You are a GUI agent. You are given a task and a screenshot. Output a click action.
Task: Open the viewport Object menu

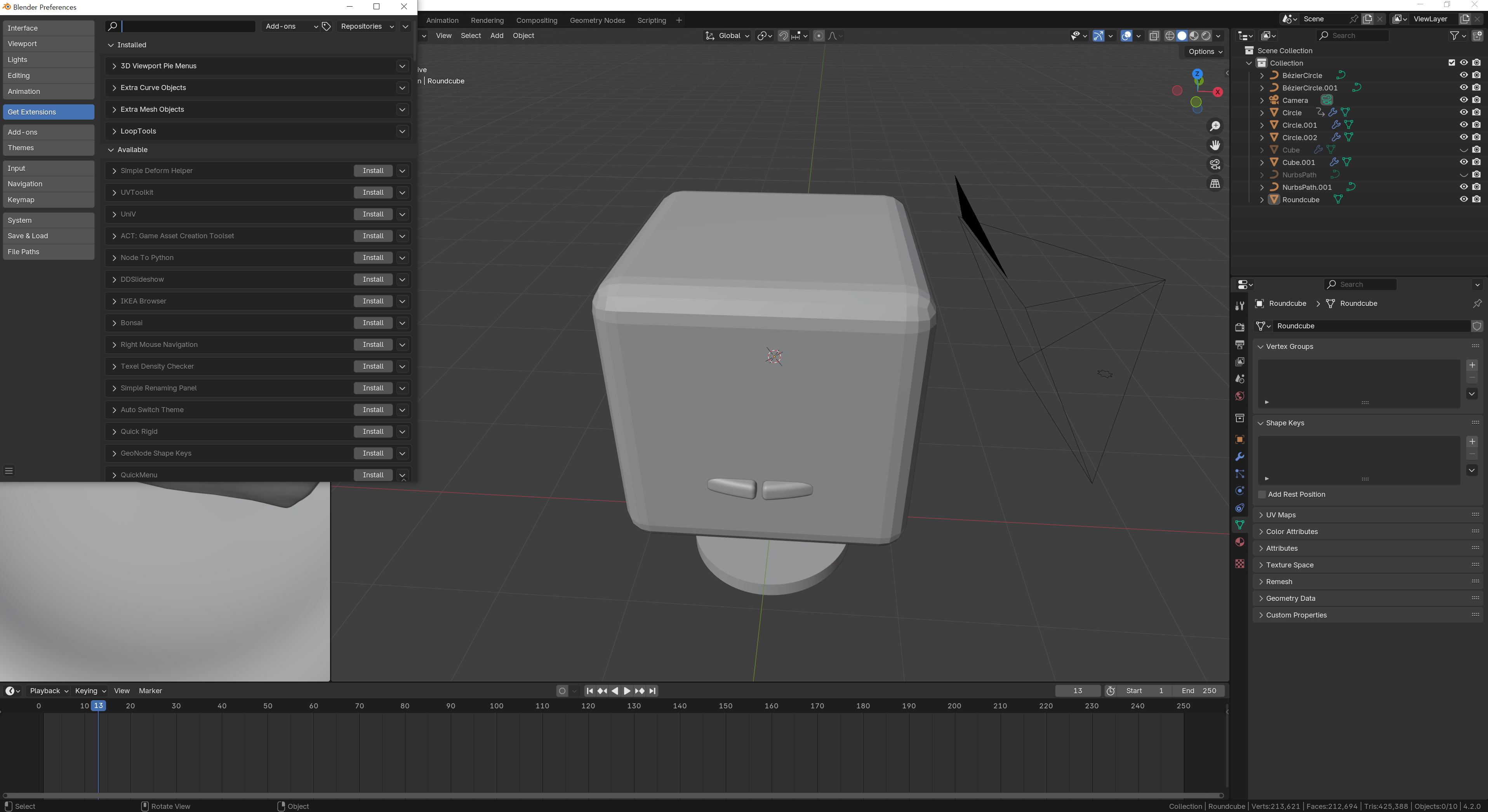tap(523, 36)
